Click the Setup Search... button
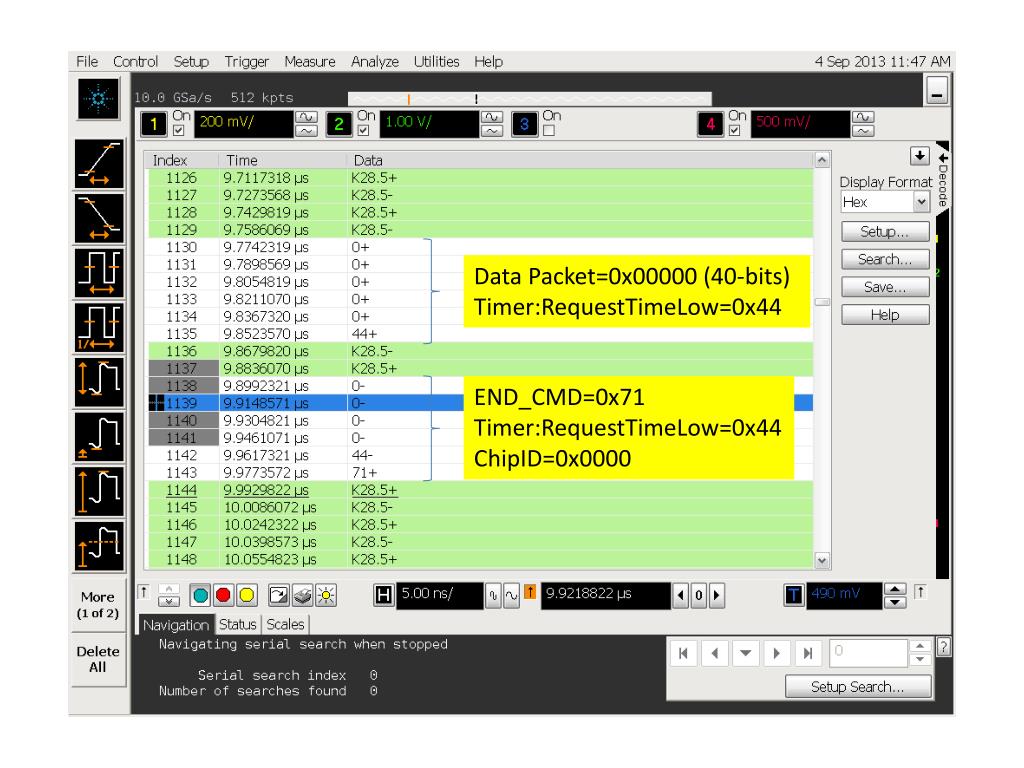The image size is (1024, 768). [857, 686]
